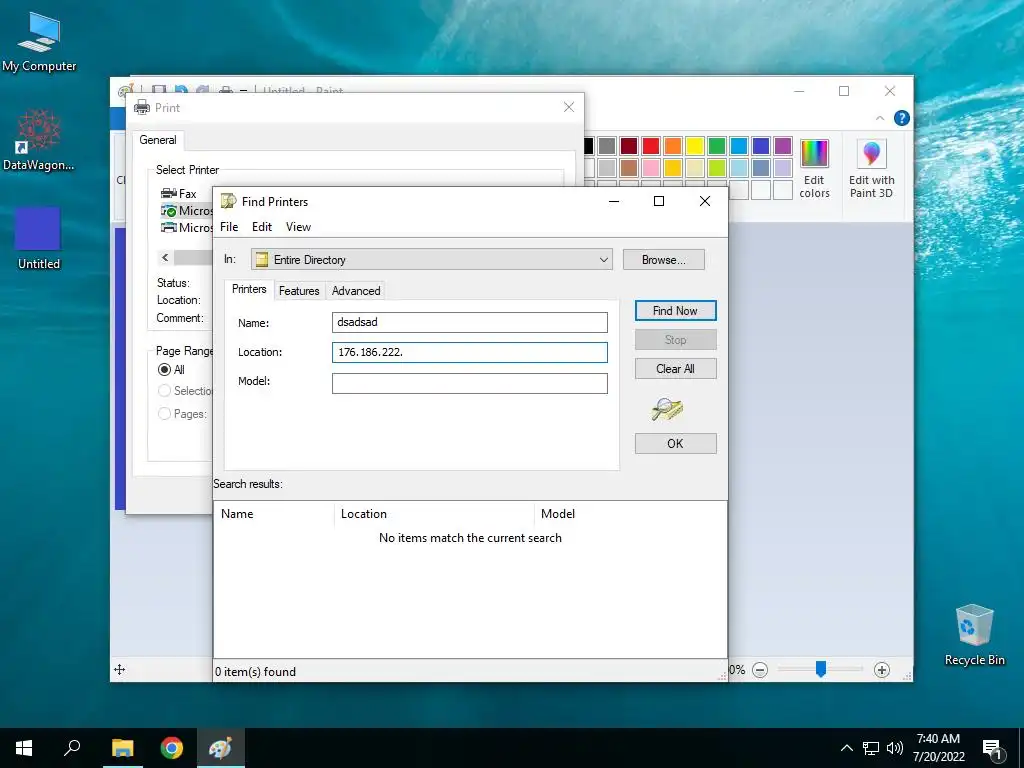Click the Paint taskbar icon
Screen dimensions: 1024x768
pos(221,748)
